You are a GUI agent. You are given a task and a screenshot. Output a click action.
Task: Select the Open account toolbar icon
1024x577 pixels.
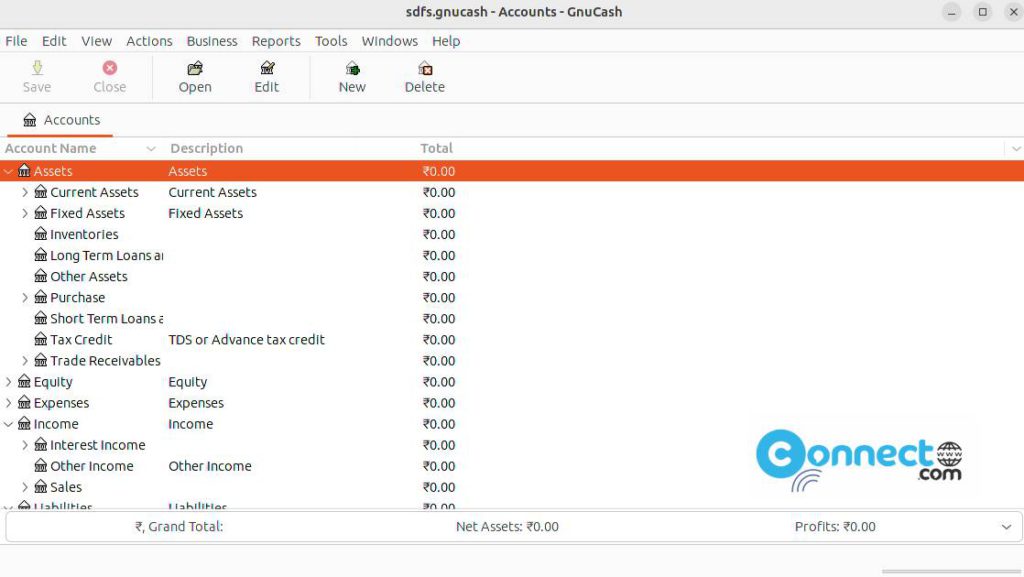coord(193,76)
